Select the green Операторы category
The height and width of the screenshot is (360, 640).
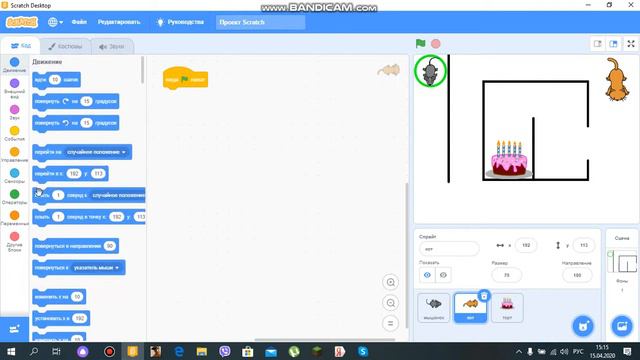(x=14, y=197)
